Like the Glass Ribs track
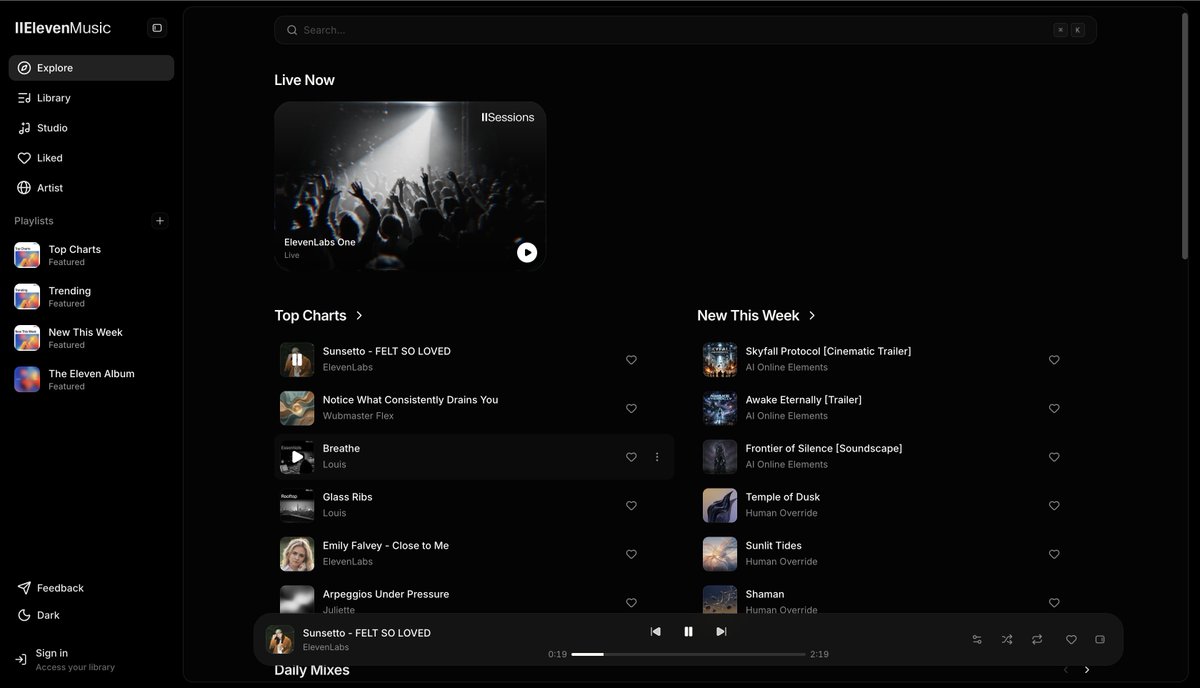The height and width of the screenshot is (688, 1200). pyautogui.click(x=631, y=505)
